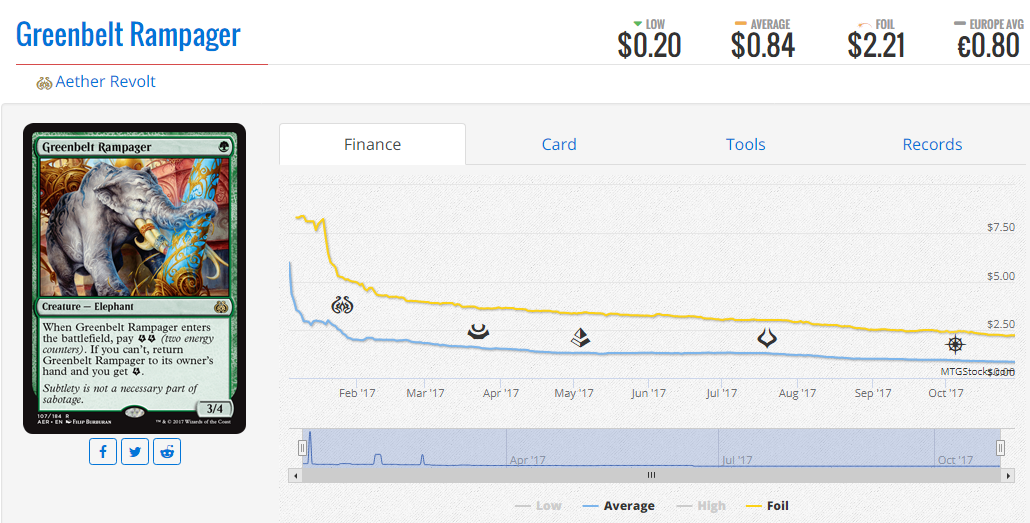Click Ixalan set marker near Oct '17
The image size is (1030, 523).
(956, 344)
